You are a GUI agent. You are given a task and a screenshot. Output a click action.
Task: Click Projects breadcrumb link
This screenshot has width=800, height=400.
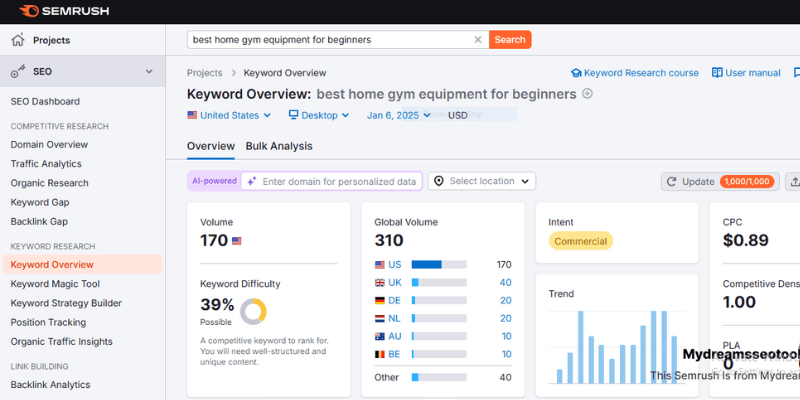205,73
